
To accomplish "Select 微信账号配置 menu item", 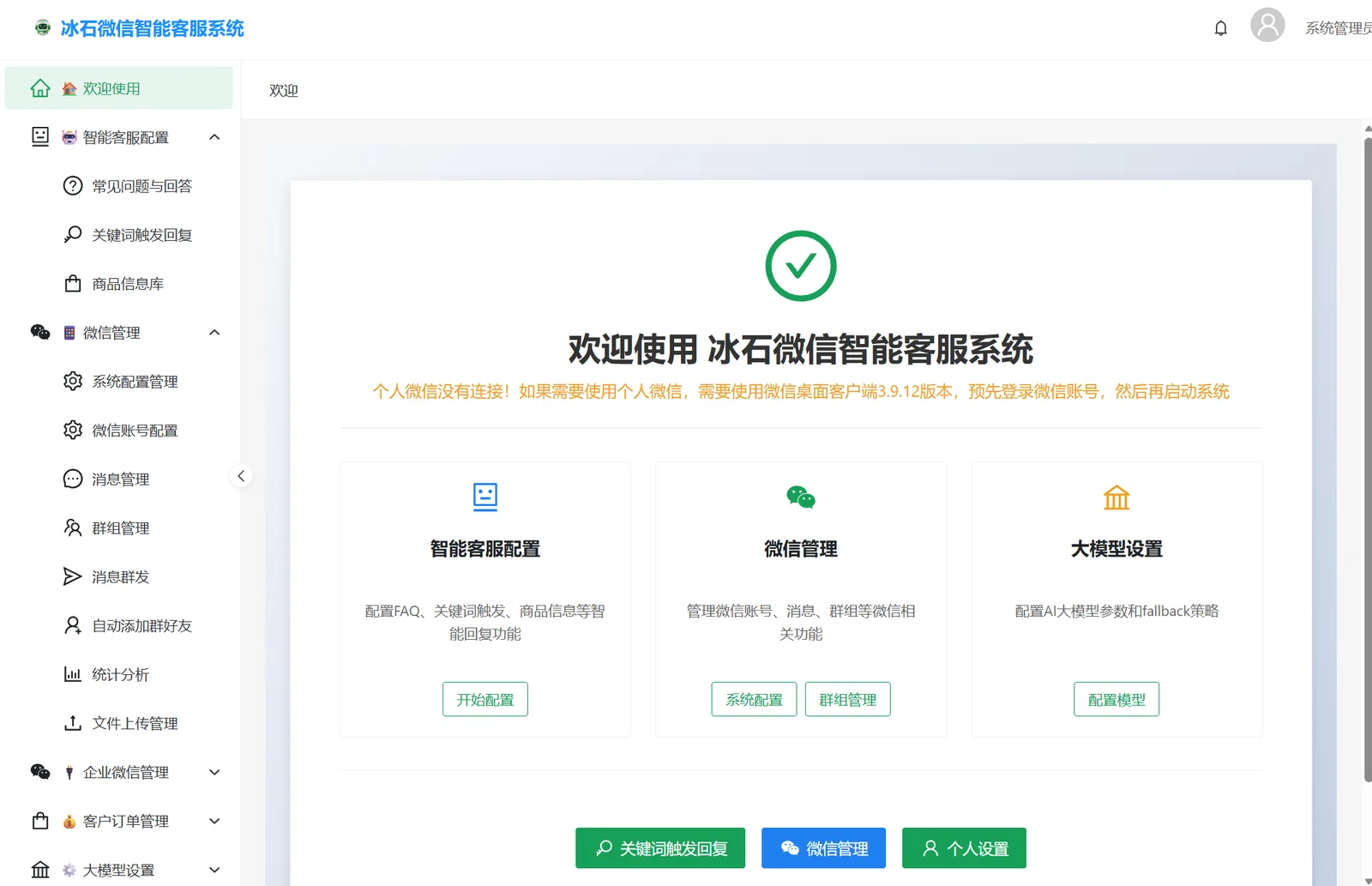I will 119,431.
